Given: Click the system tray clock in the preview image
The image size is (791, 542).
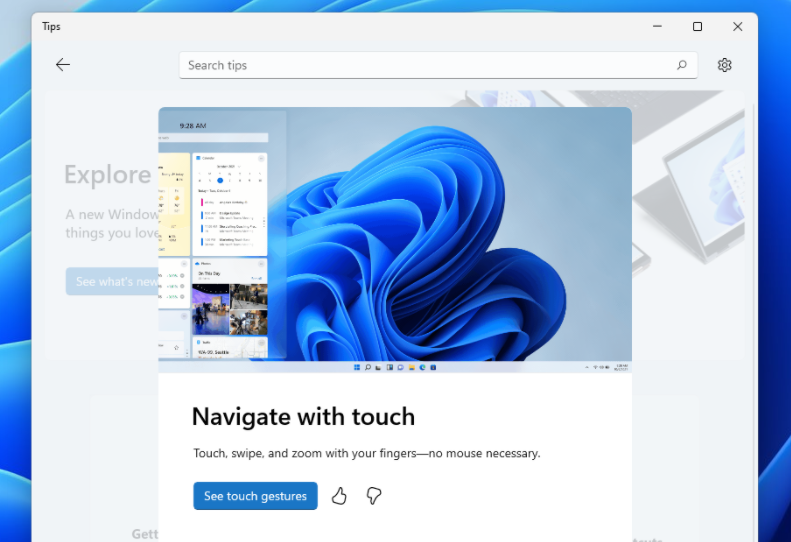Looking at the screenshot, I should (x=621, y=368).
